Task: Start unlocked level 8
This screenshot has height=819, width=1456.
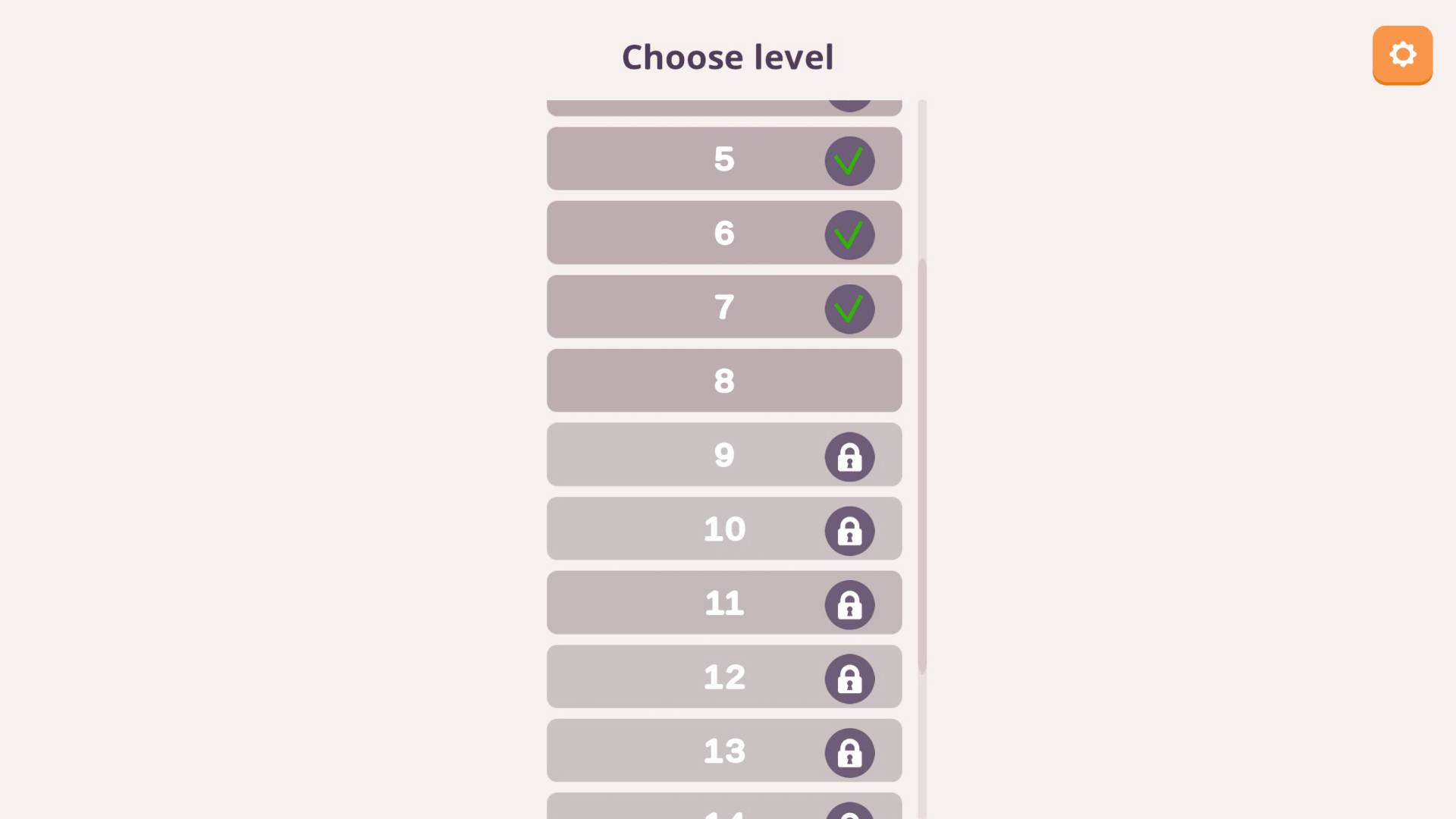Action: pos(723,381)
